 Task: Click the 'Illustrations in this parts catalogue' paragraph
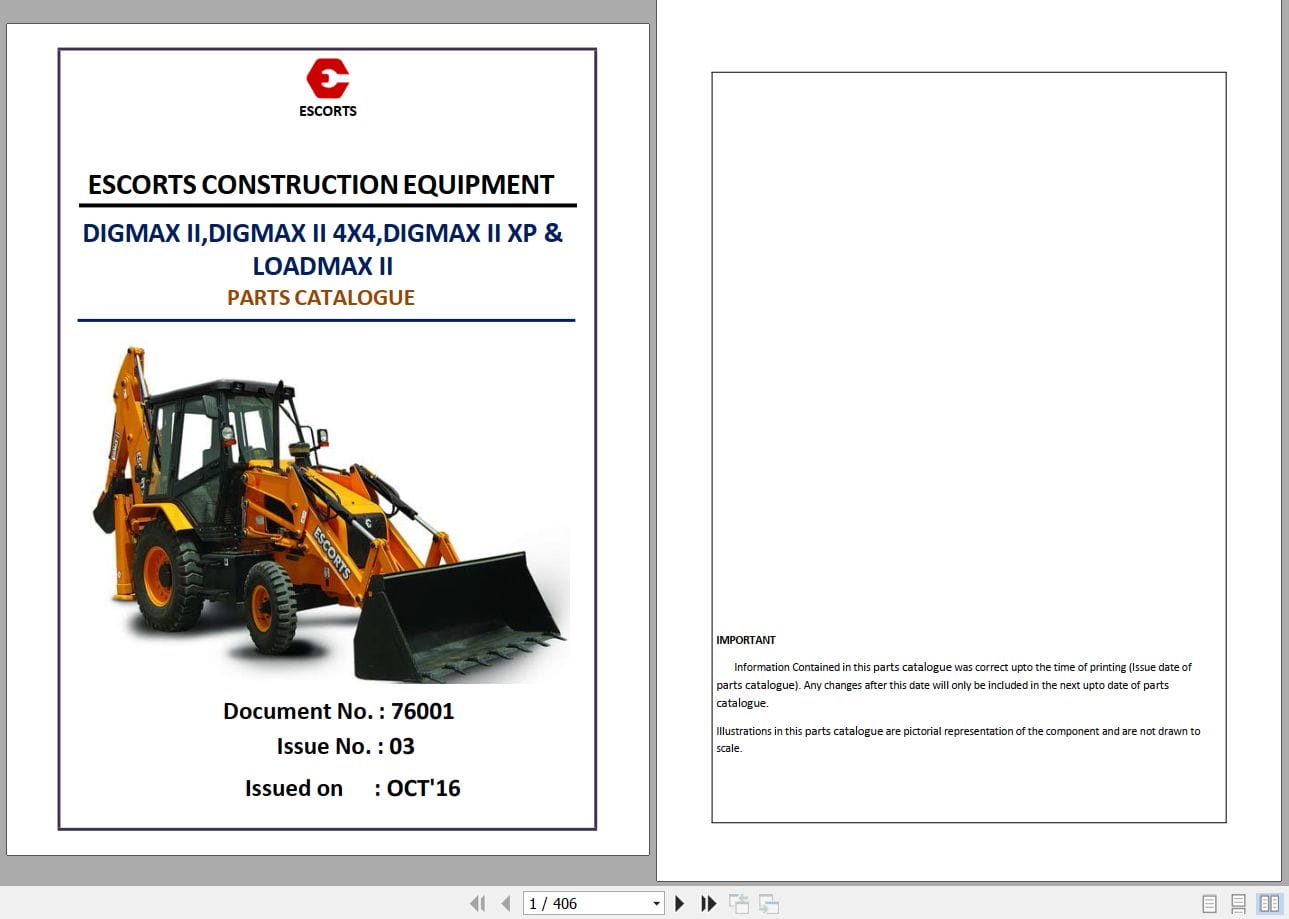pos(958,739)
